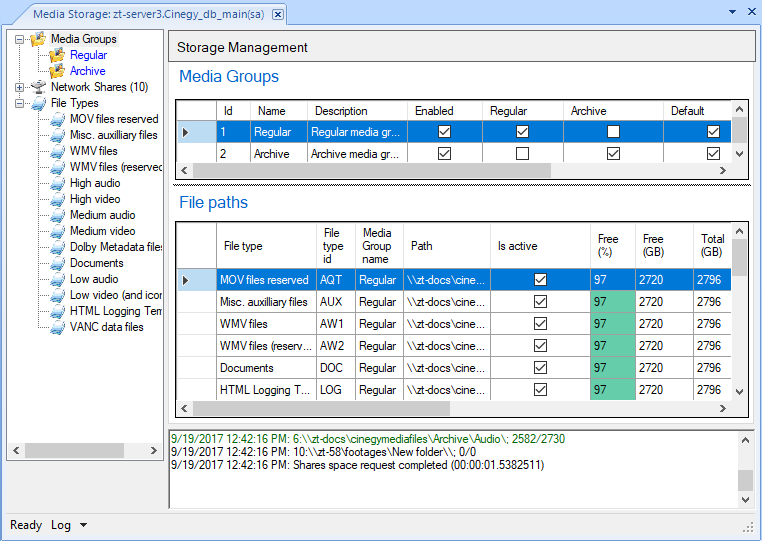The width and height of the screenshot is (762, 541).
Task: Toggle Default checkbox in Regular group row
Action: (x=713, y=132)
